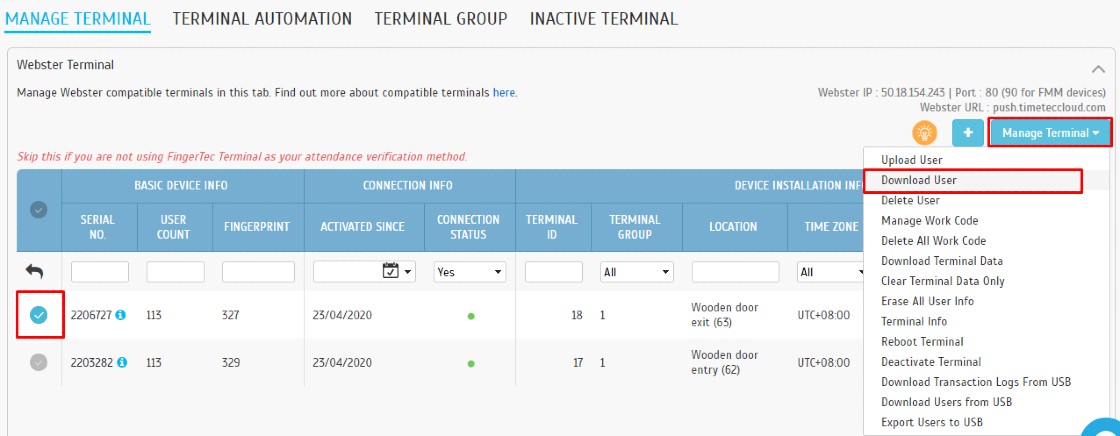Image resolution: width=1120 pixels, height=436 pixels.
Task: Click the Fingerprint column header
Action: click(259, 227)
